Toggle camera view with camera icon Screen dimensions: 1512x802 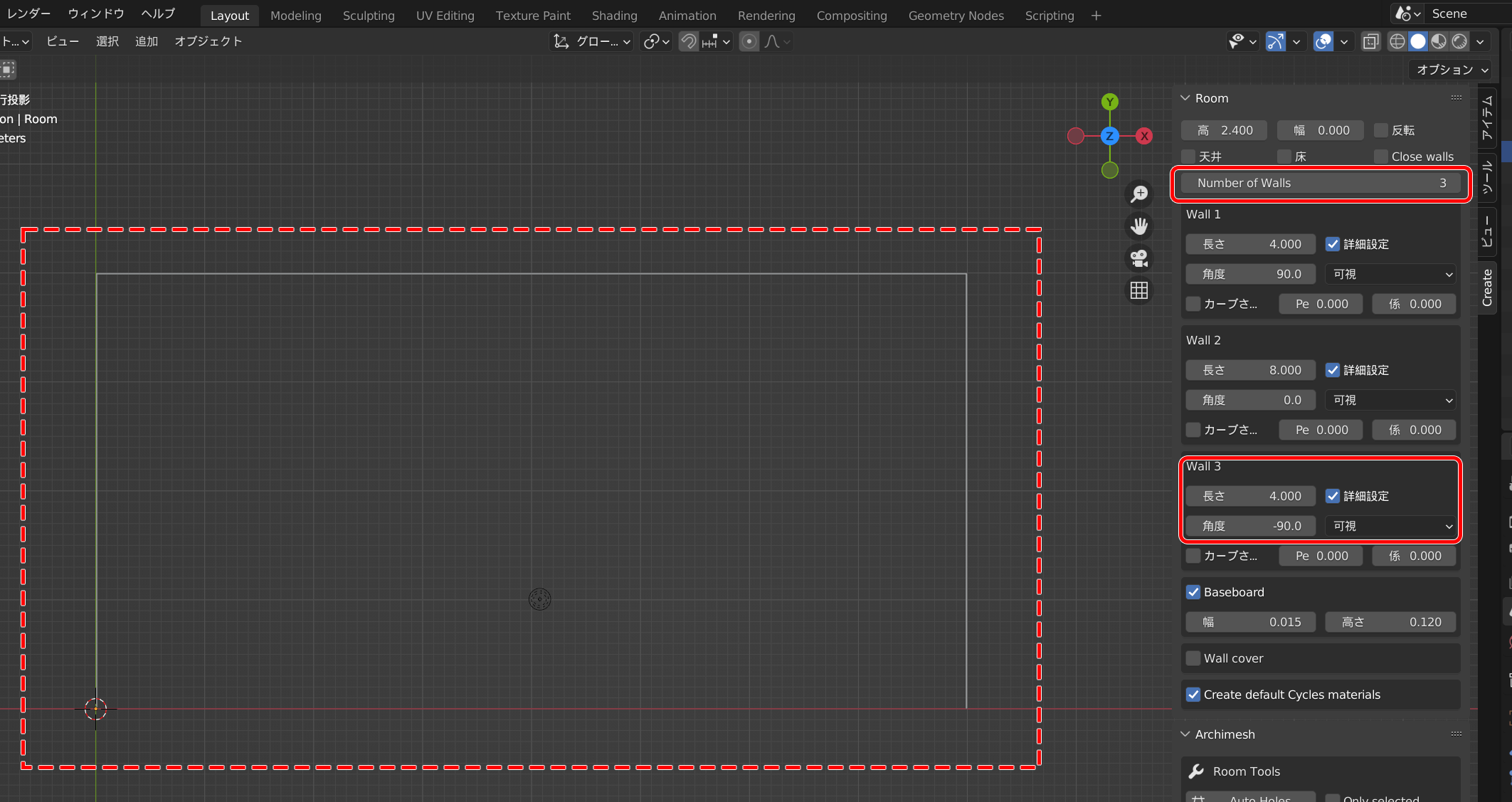click(1139, 258)
